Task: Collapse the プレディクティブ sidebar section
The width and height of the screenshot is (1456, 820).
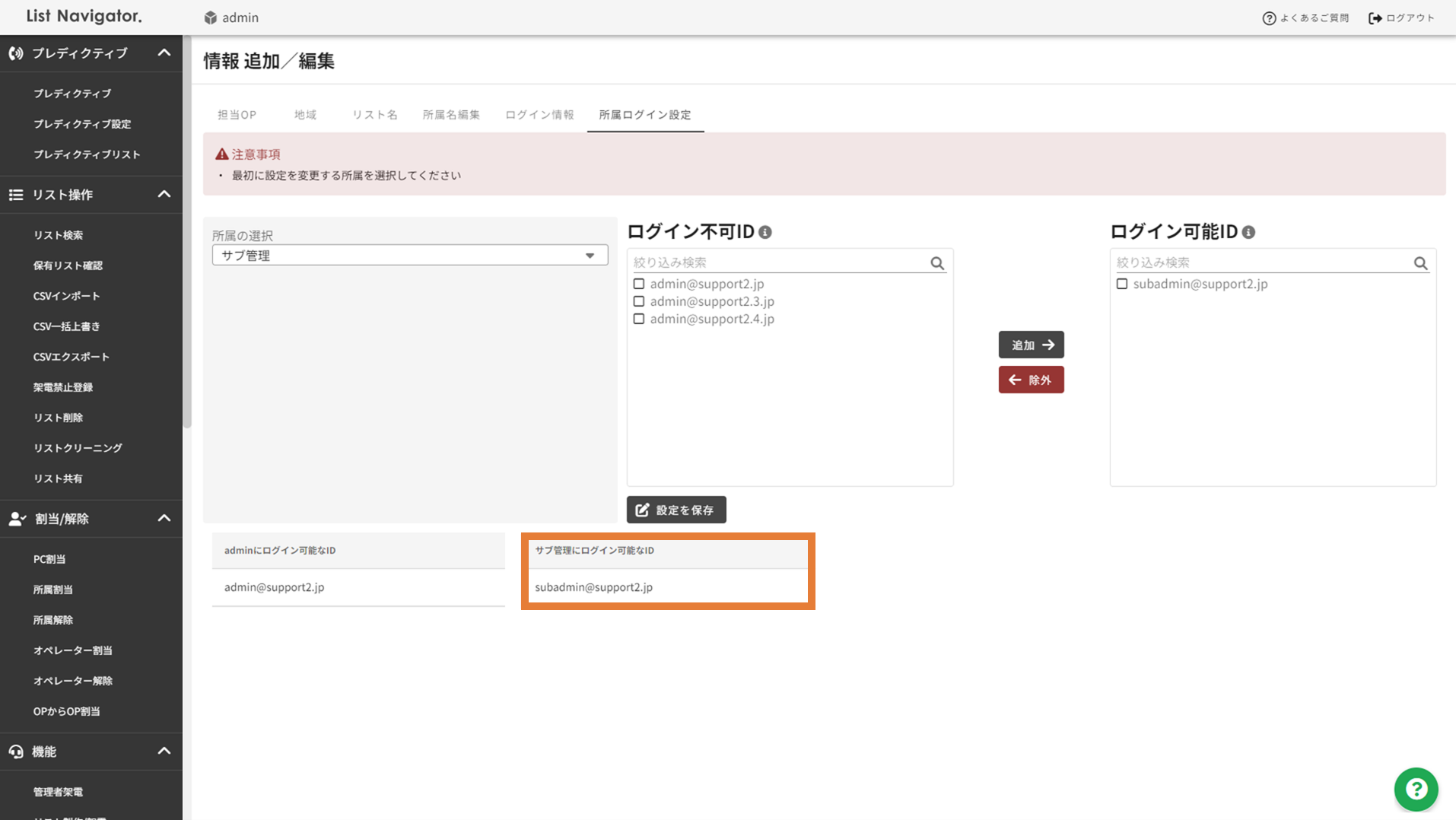Action: pyautogui.click(x=164, y=53)
